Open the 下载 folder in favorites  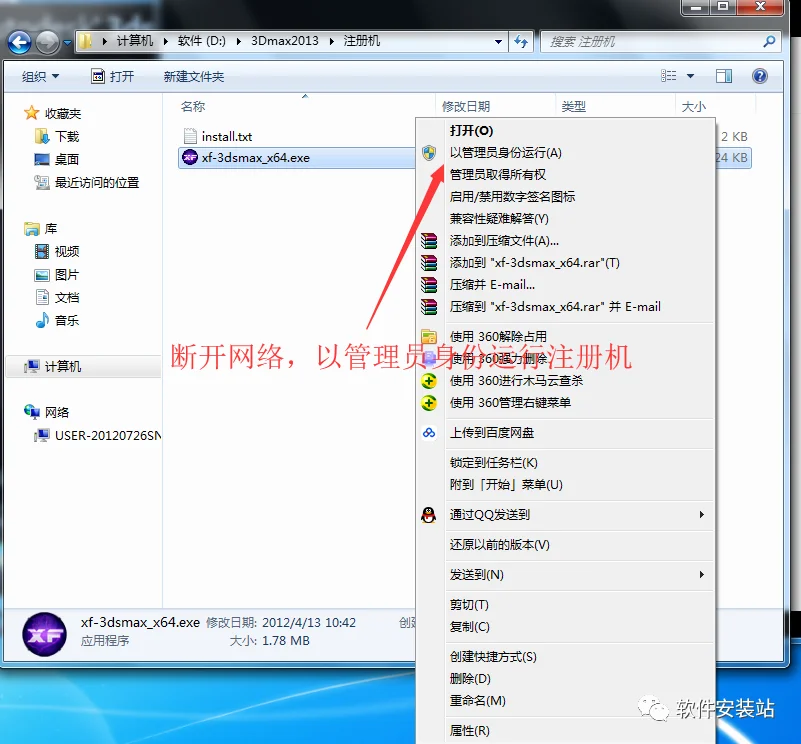click(57, 136)
